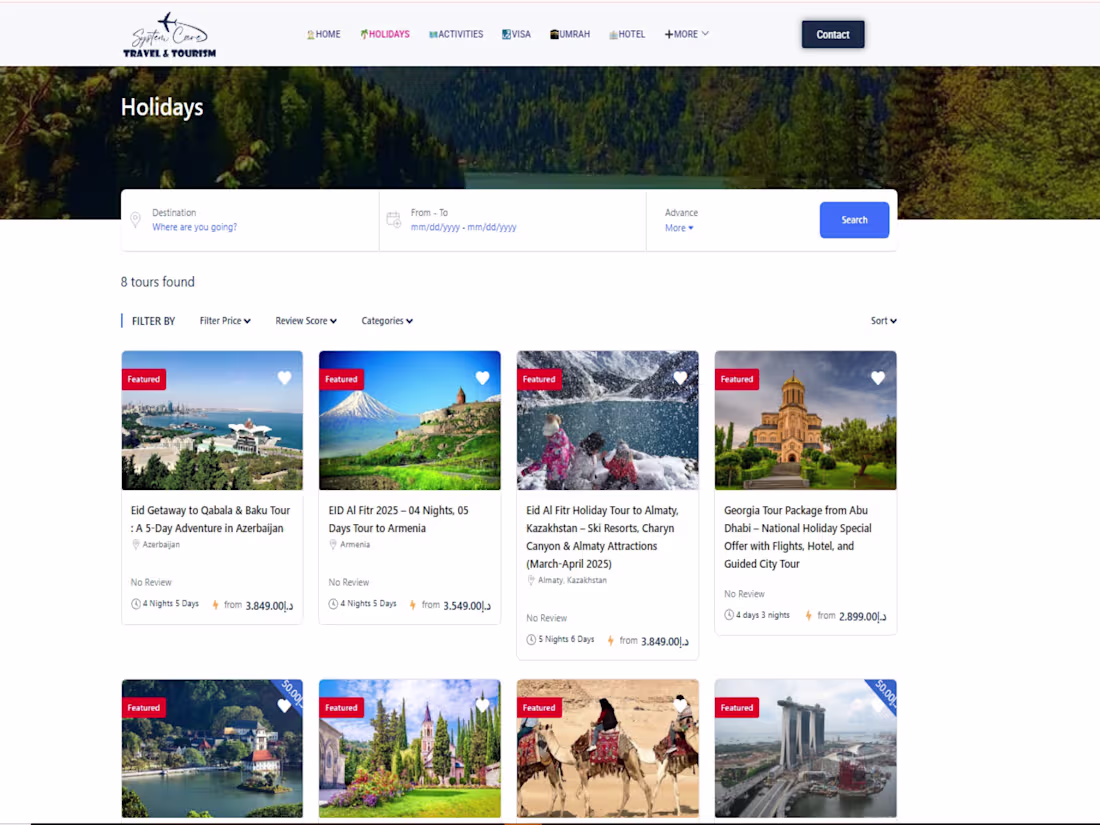Toggle the heart on the Armenia tour card

pos(482,378)
